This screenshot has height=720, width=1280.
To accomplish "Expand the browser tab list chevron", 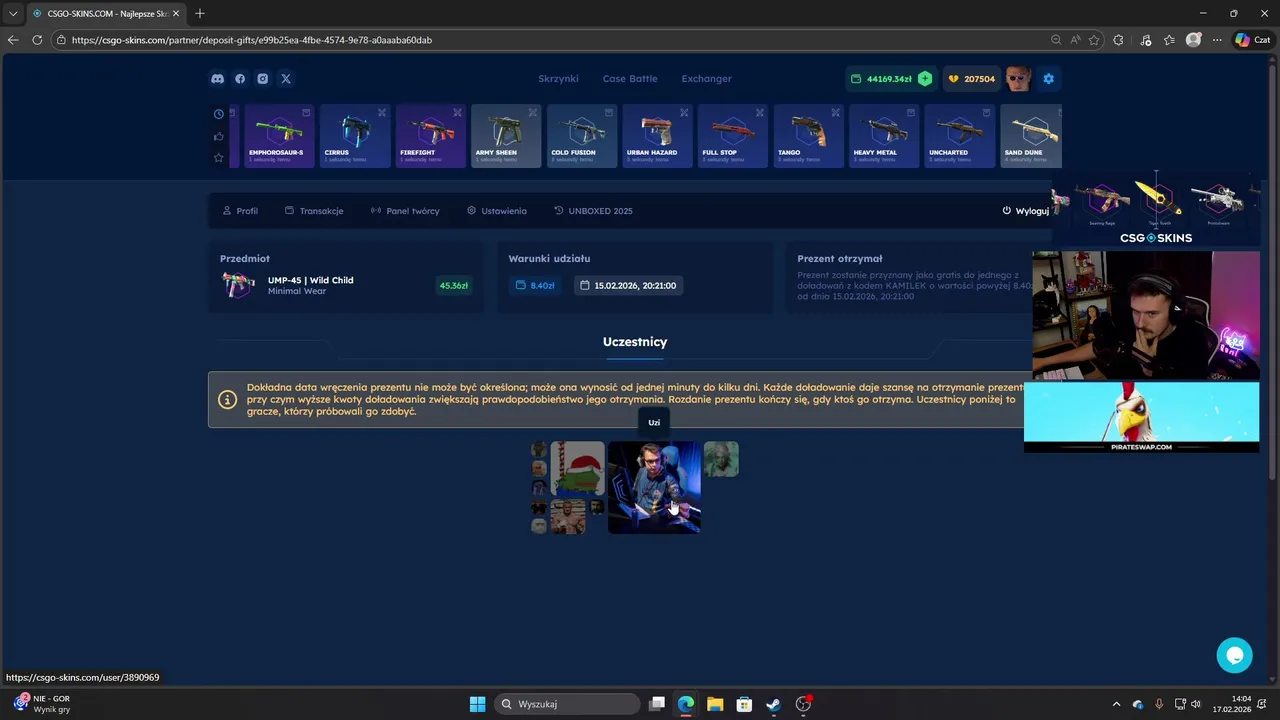I will point(13,13).
